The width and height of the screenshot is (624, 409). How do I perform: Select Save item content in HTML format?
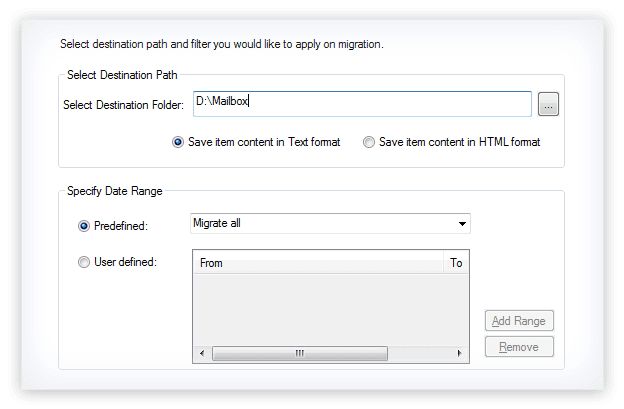pyautogui.click(x=369, y=142)
